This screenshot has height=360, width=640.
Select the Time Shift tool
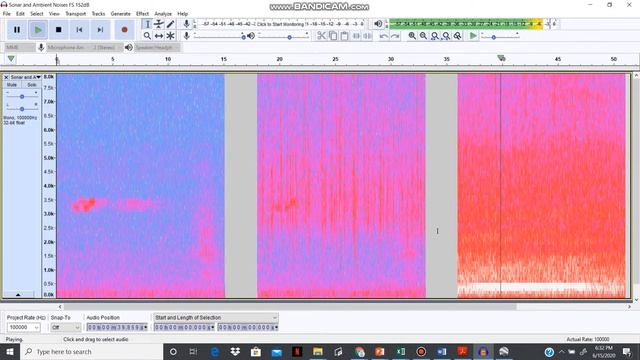[159, 36]
